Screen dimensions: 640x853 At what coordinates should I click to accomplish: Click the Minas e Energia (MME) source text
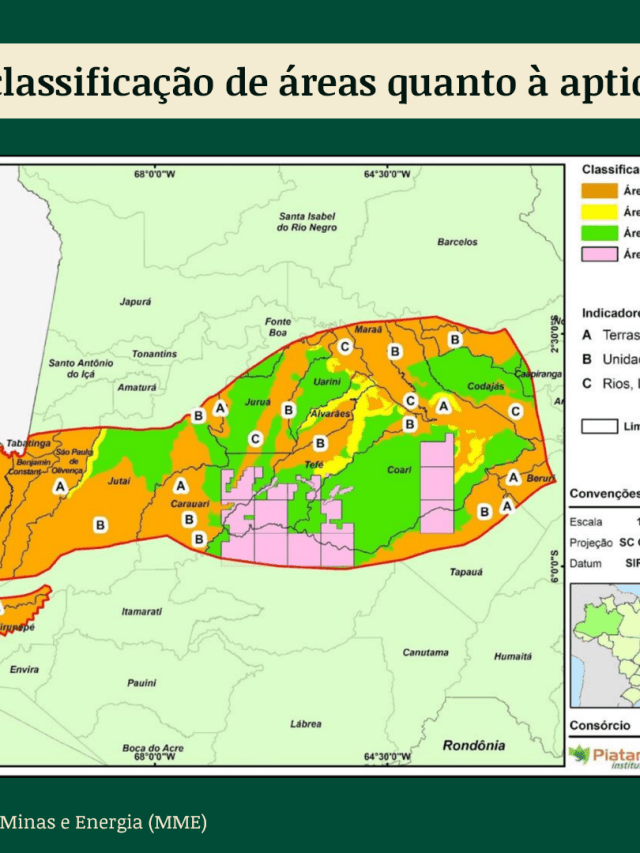pyautogui.click(x=103, y=822)
